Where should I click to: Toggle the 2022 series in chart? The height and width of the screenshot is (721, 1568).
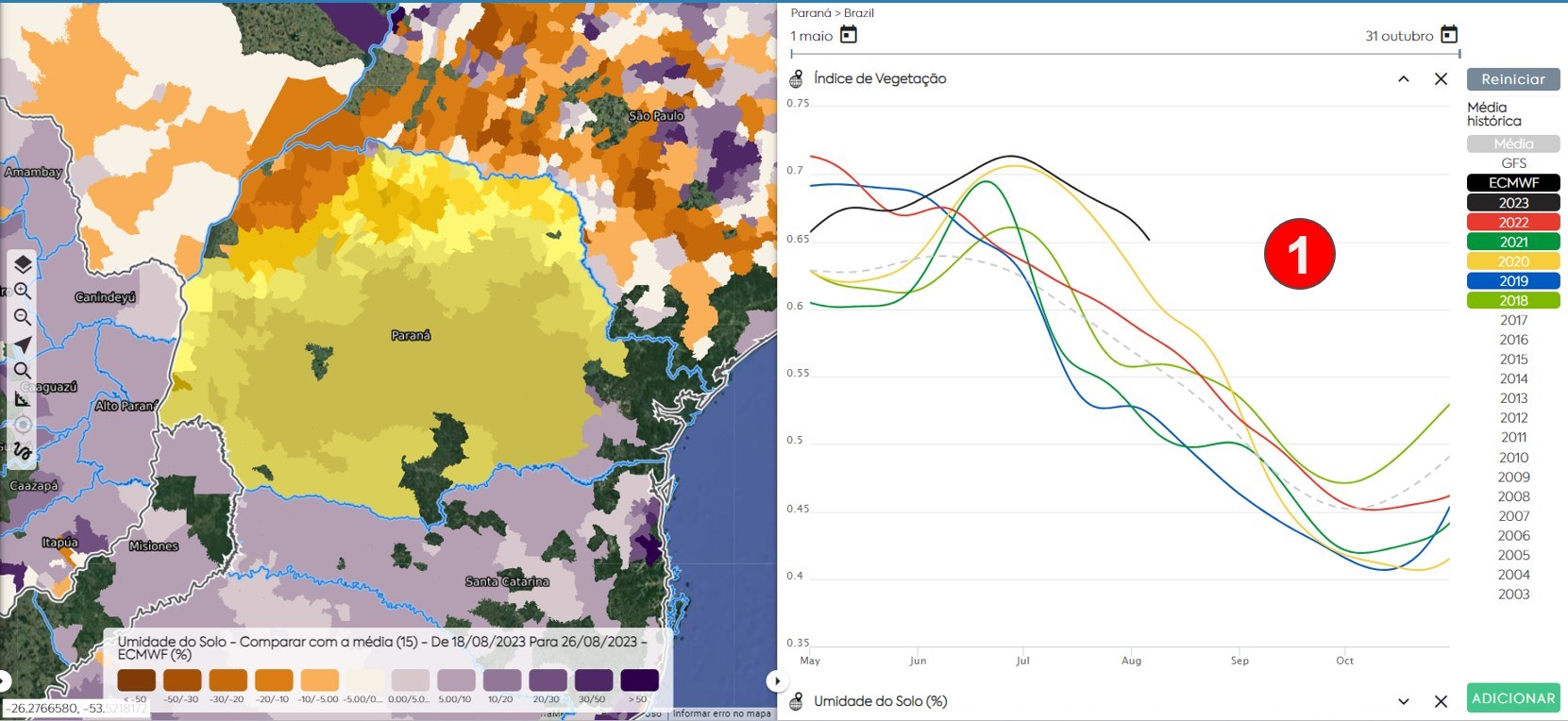1513,223
